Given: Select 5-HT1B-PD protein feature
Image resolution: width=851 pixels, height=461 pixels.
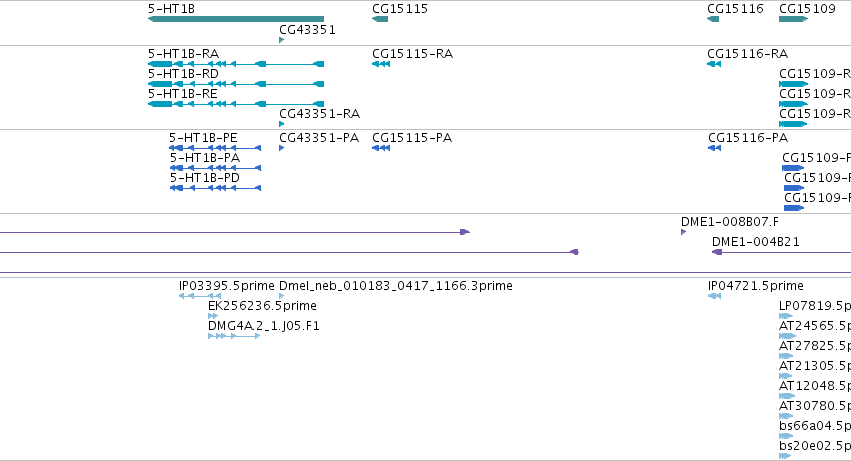Looking at the screenshot, I should click(x=215, y=188).
